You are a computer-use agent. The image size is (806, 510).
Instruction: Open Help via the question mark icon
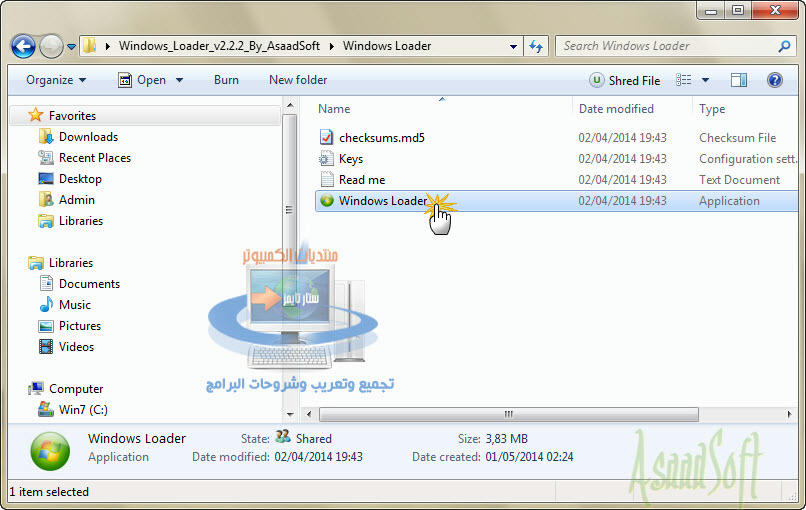tap(775, 80)
